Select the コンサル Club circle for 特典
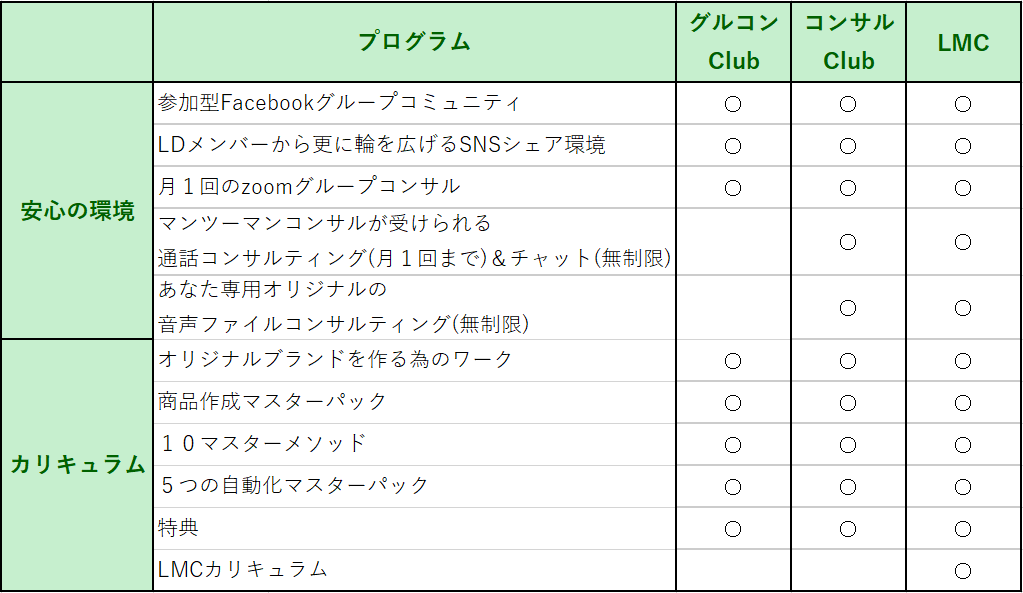1023x593 pixels. point(848,529)
